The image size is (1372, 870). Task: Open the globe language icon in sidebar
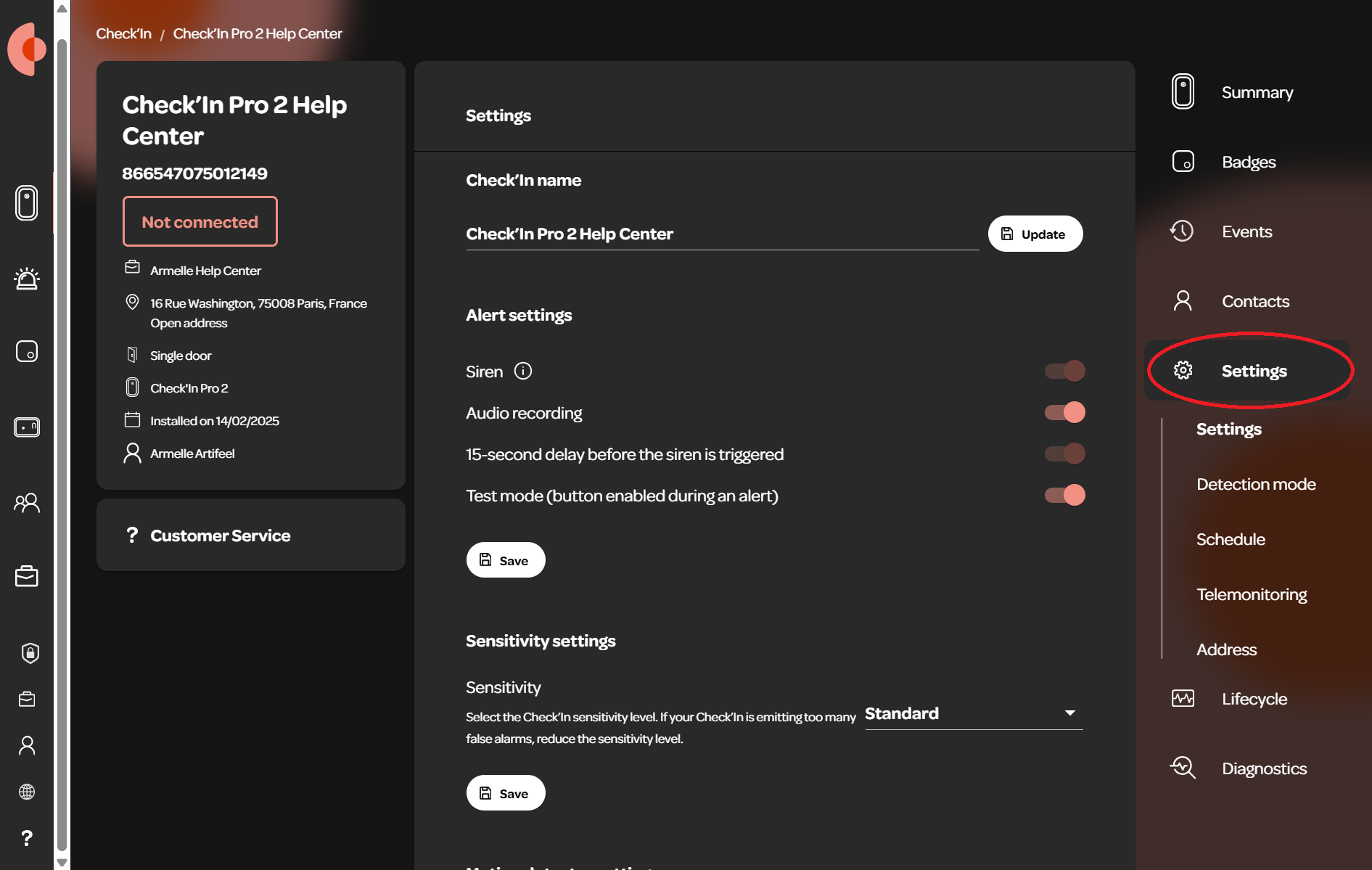tap(27, 792)
